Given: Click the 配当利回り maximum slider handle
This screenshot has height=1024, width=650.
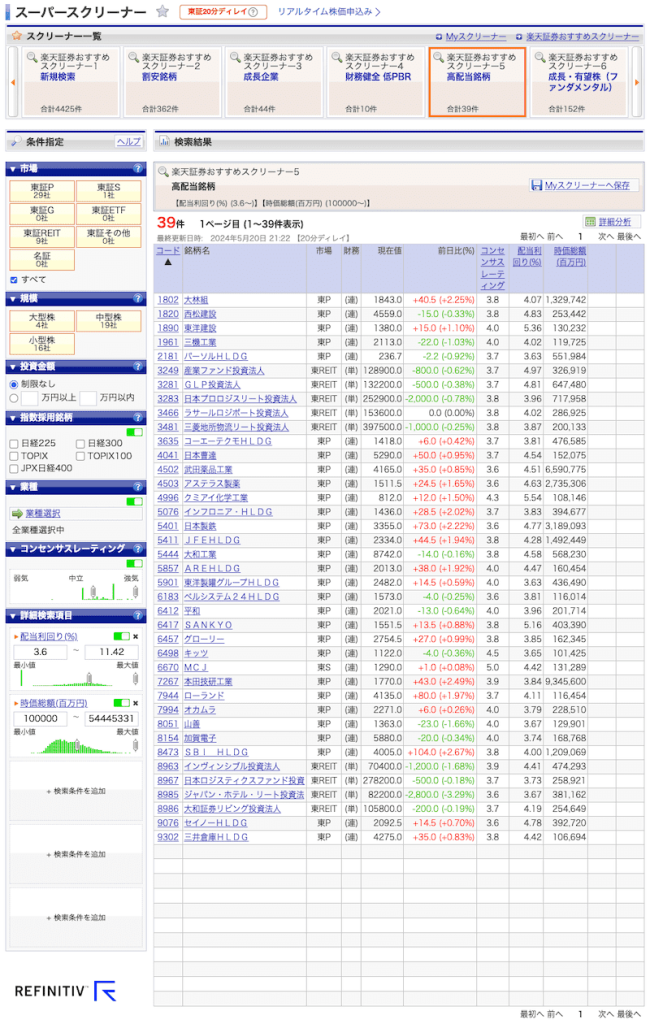Looking at the screenshot, I should (x=135, y=679).
